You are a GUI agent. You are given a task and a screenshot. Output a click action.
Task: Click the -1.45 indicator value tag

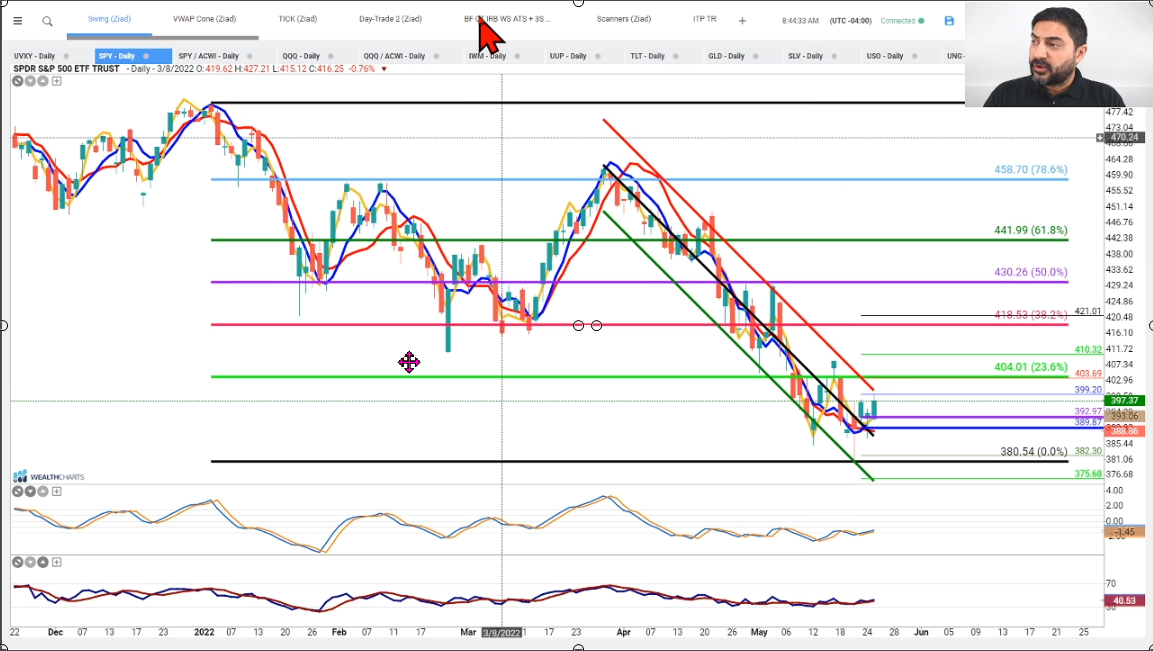click(x=1125, y=532)
